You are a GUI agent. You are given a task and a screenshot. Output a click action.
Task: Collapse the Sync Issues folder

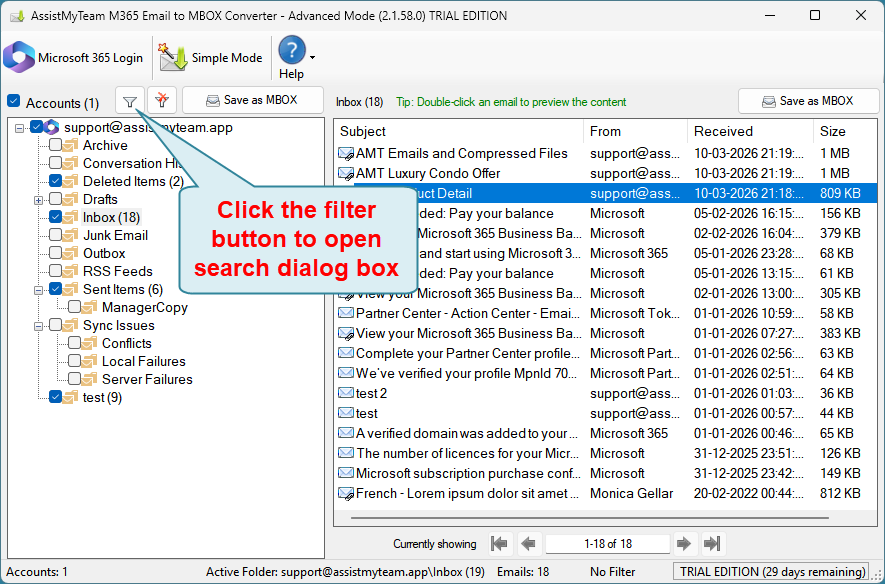pyautogui.click(x=38, y=326)
